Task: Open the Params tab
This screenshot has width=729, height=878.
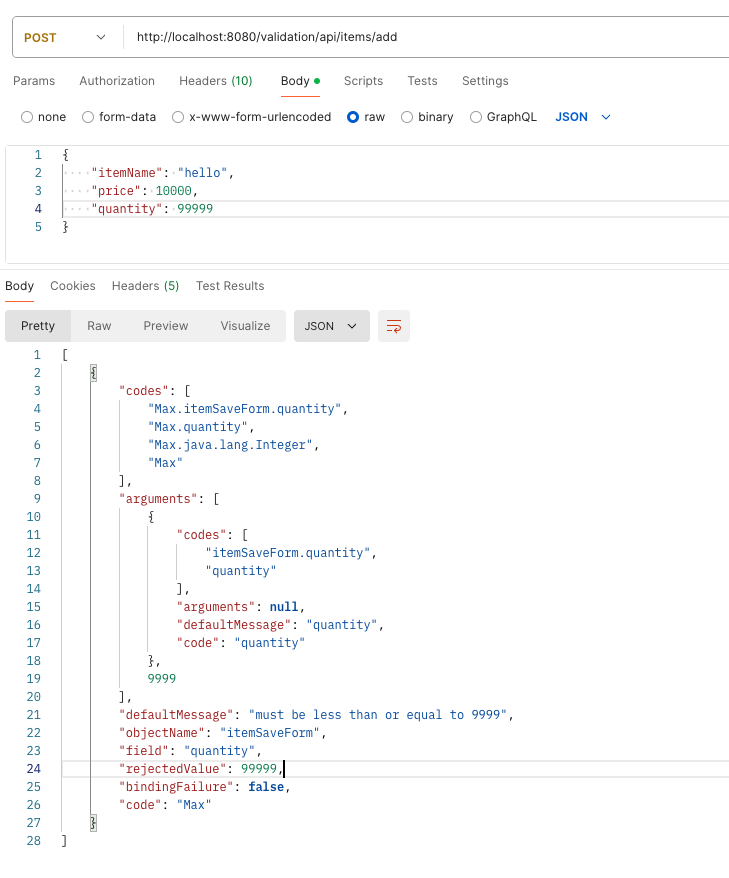Action: (x=34, y=81)
